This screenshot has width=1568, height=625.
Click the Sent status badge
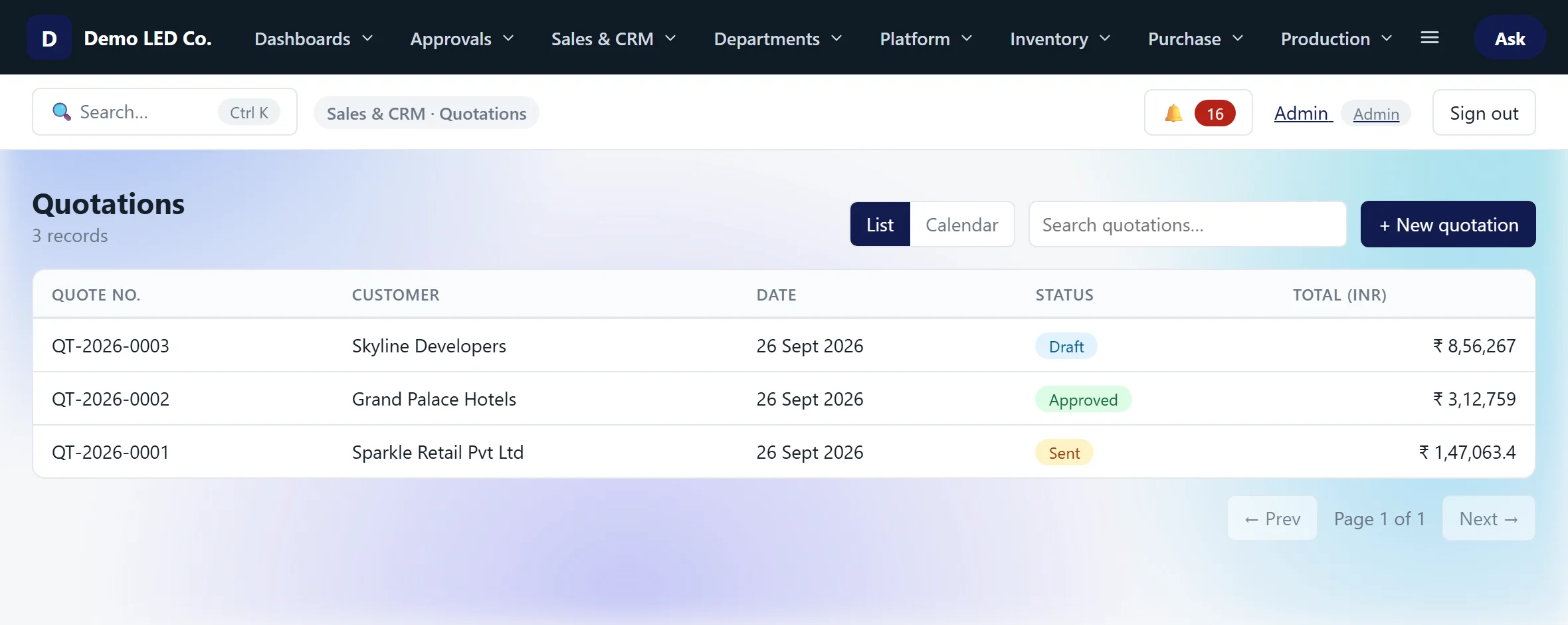click(x=1064, y=452)
